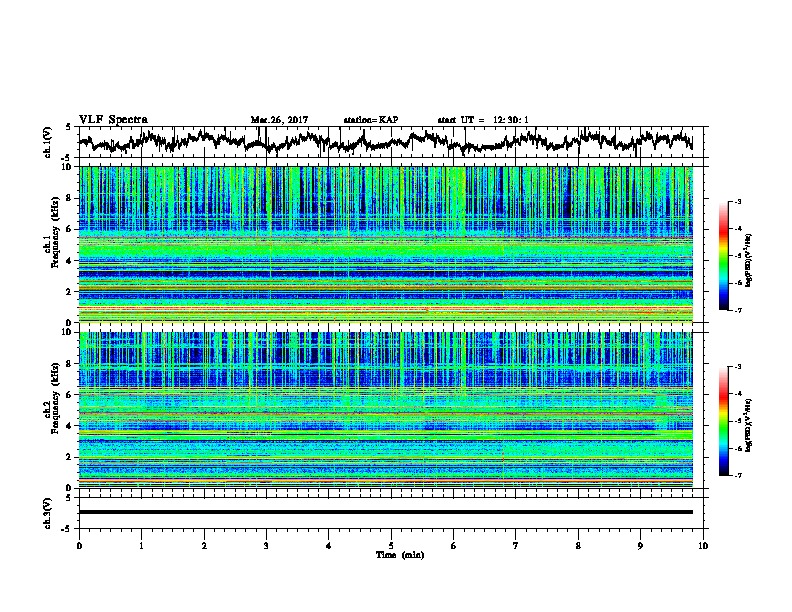Screen dimensions: 792x612
Task: Click the time axis tick label "6"
Action: click(x=454, y=546)
